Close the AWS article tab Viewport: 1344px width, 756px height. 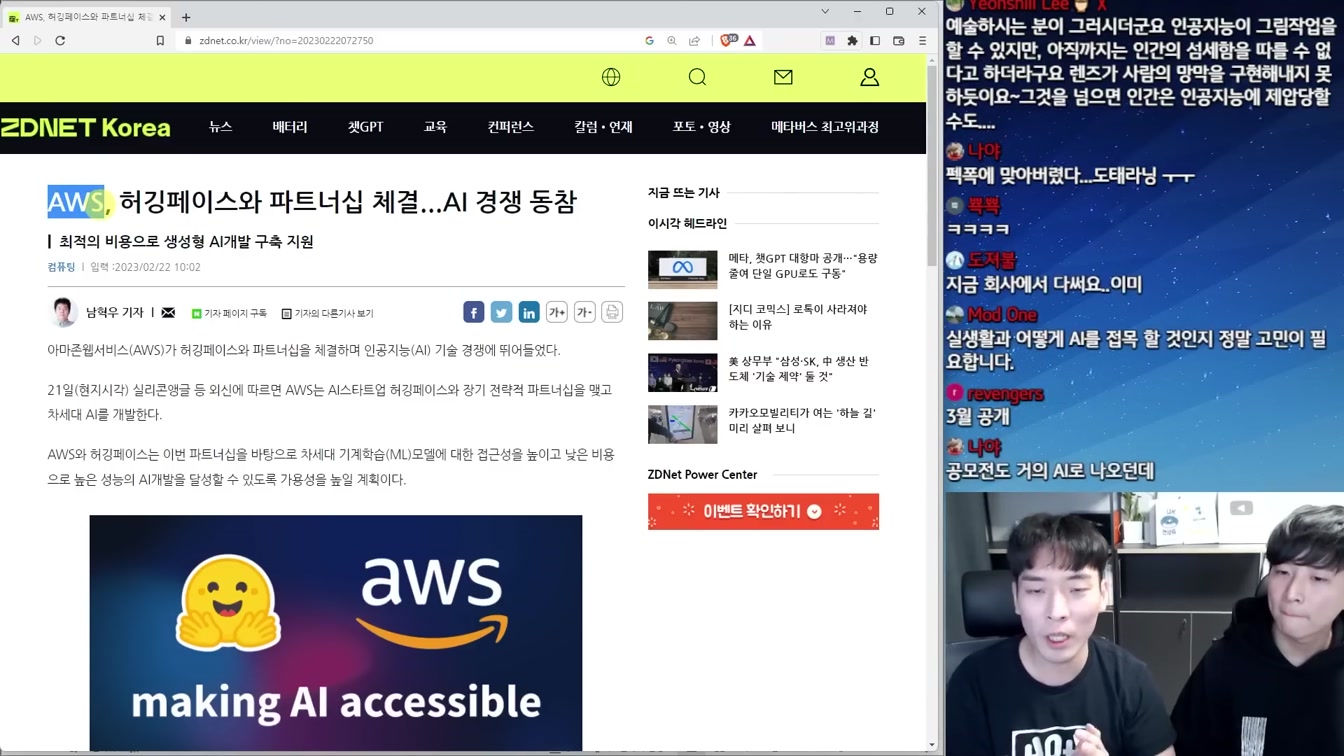[162, 17]
